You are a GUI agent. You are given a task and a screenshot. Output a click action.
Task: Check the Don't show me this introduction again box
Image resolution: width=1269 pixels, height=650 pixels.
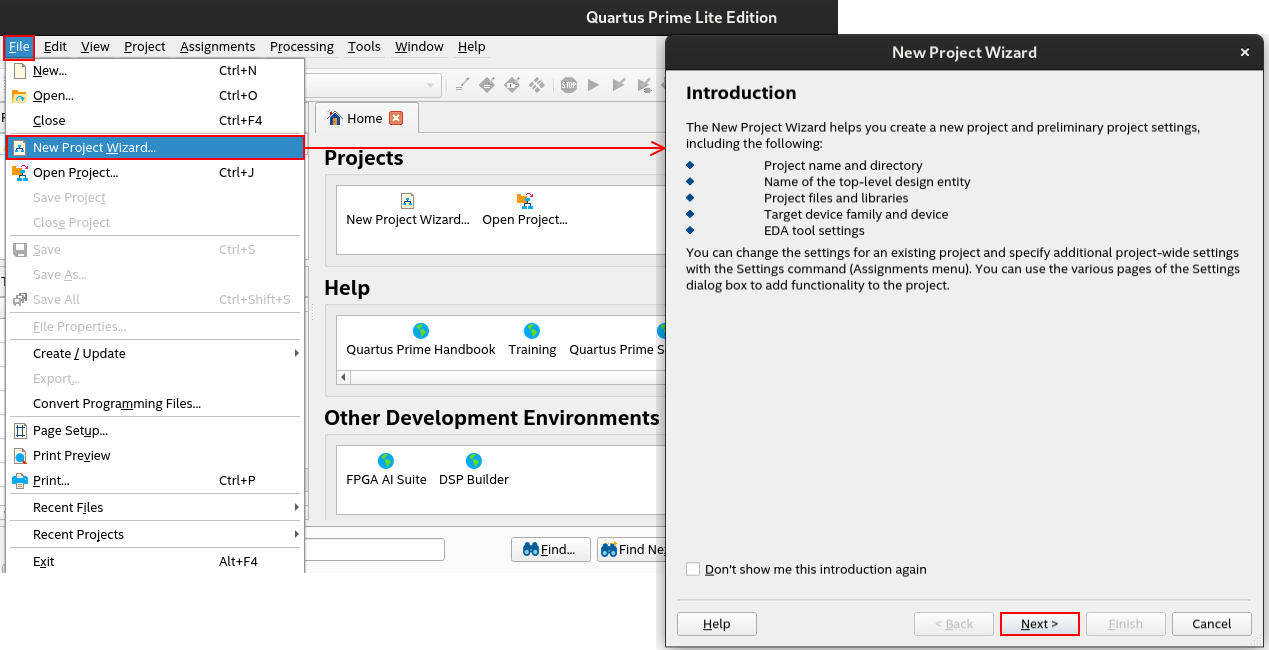pos(692,568)
